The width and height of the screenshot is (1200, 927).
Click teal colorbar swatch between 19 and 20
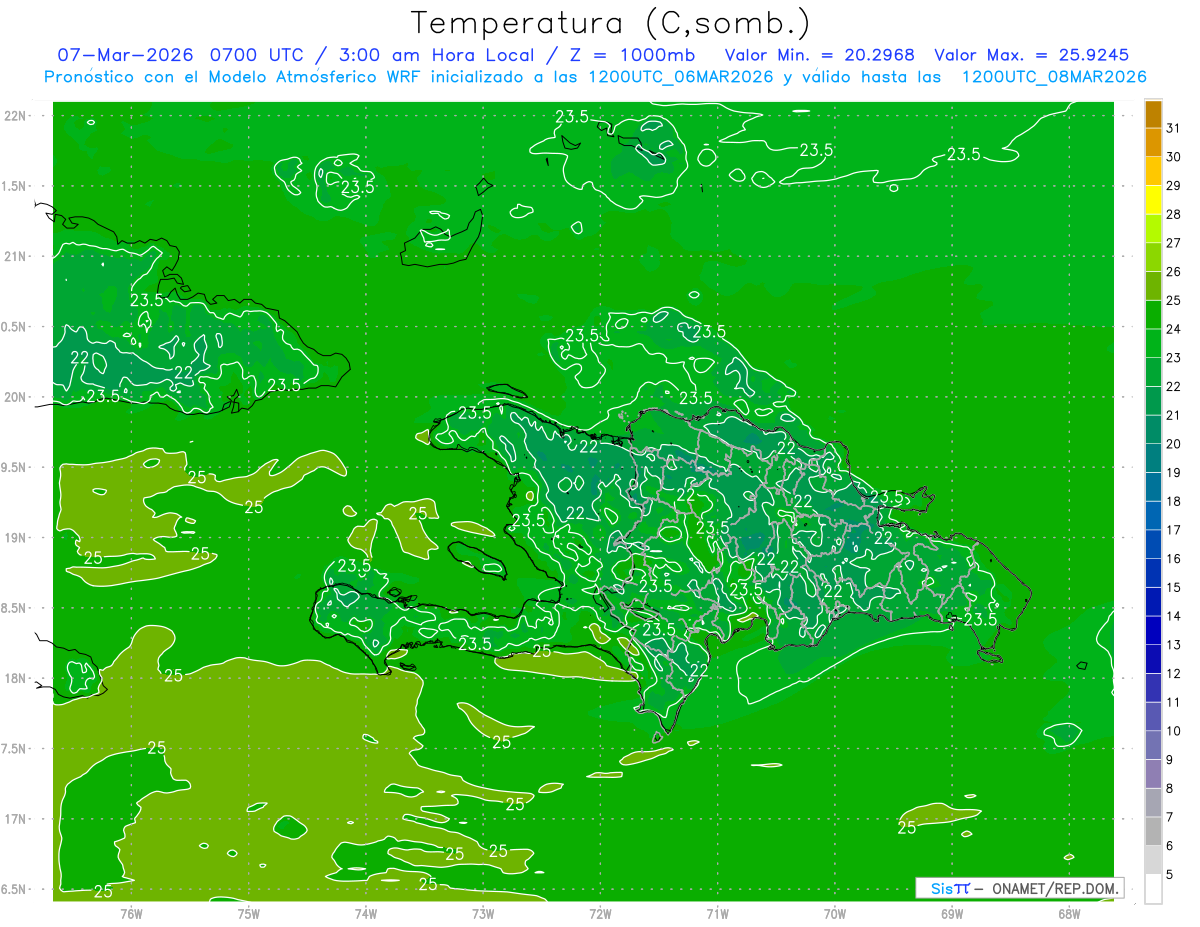click(x=1153, y=459)
